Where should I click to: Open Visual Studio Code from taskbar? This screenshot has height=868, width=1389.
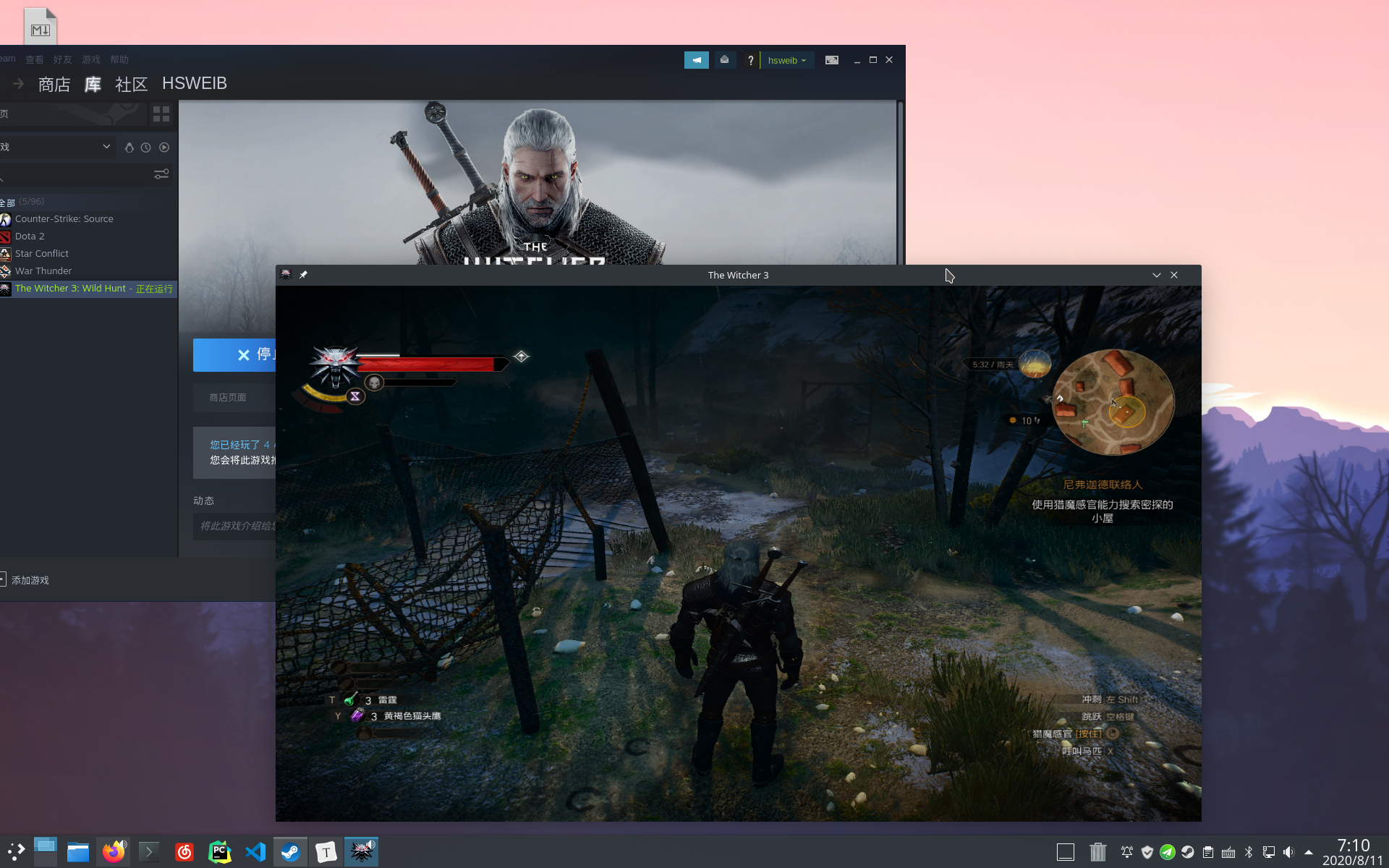tap(255, 851)
